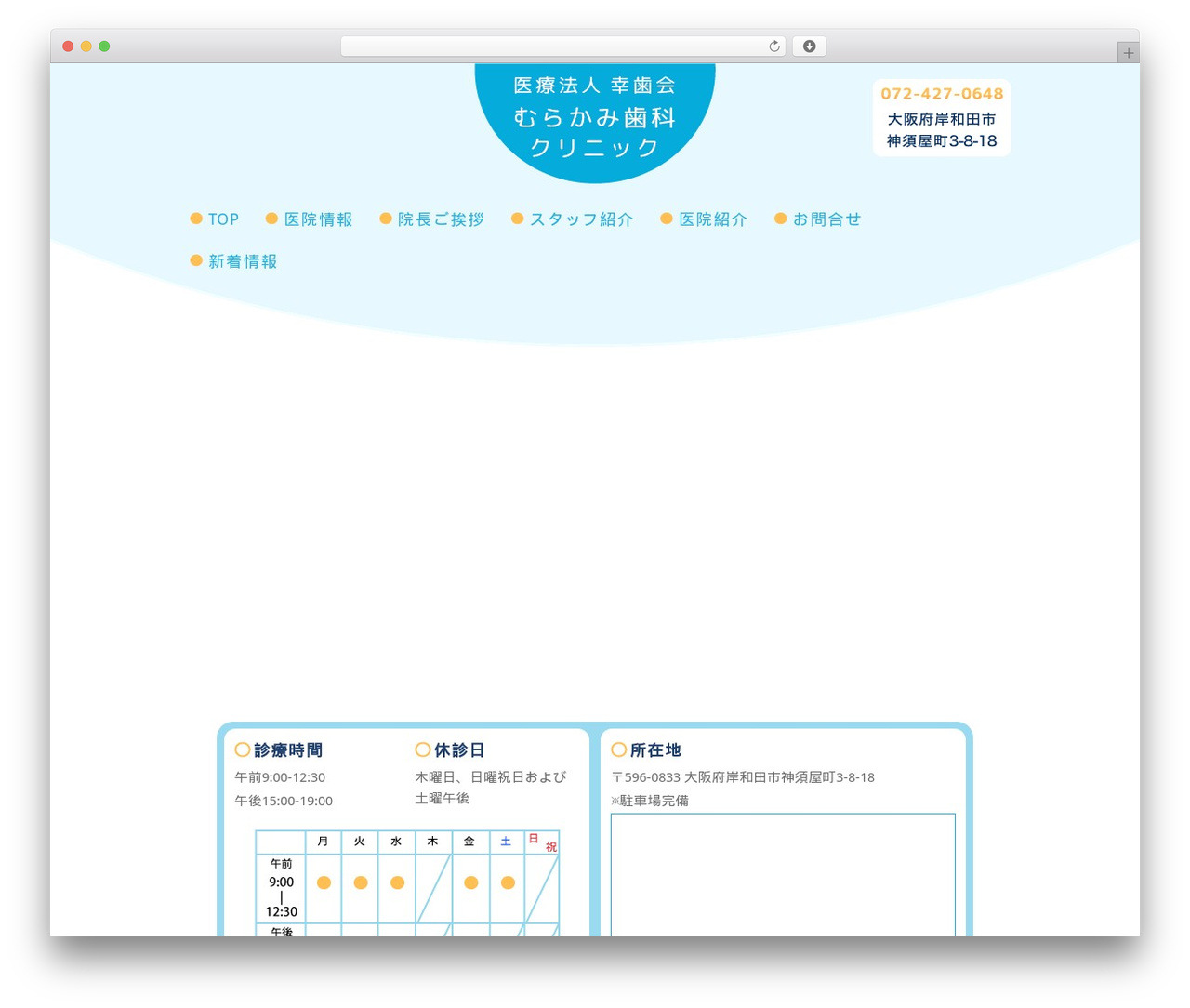View 新着情報 news page
This screenshot has width=1190, height=1008.
(x=233, y=261)
